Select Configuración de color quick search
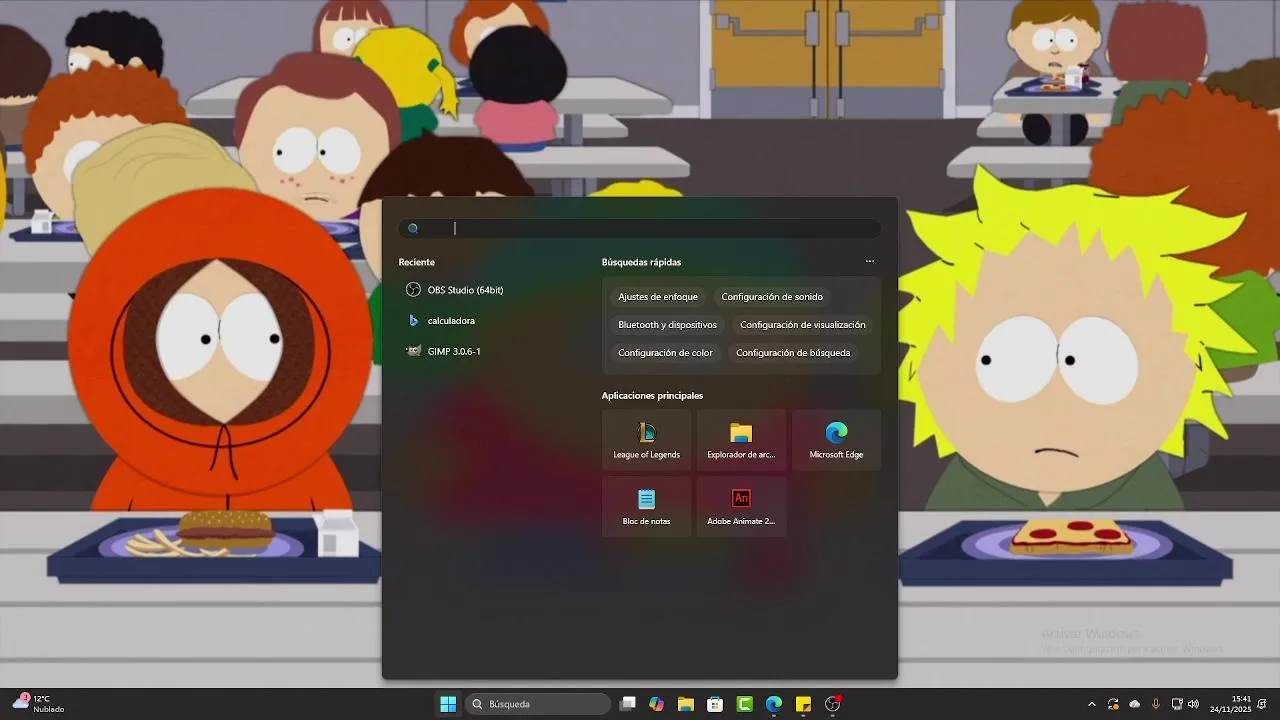Screen dimensions: 1280x720 pos(665,353)
